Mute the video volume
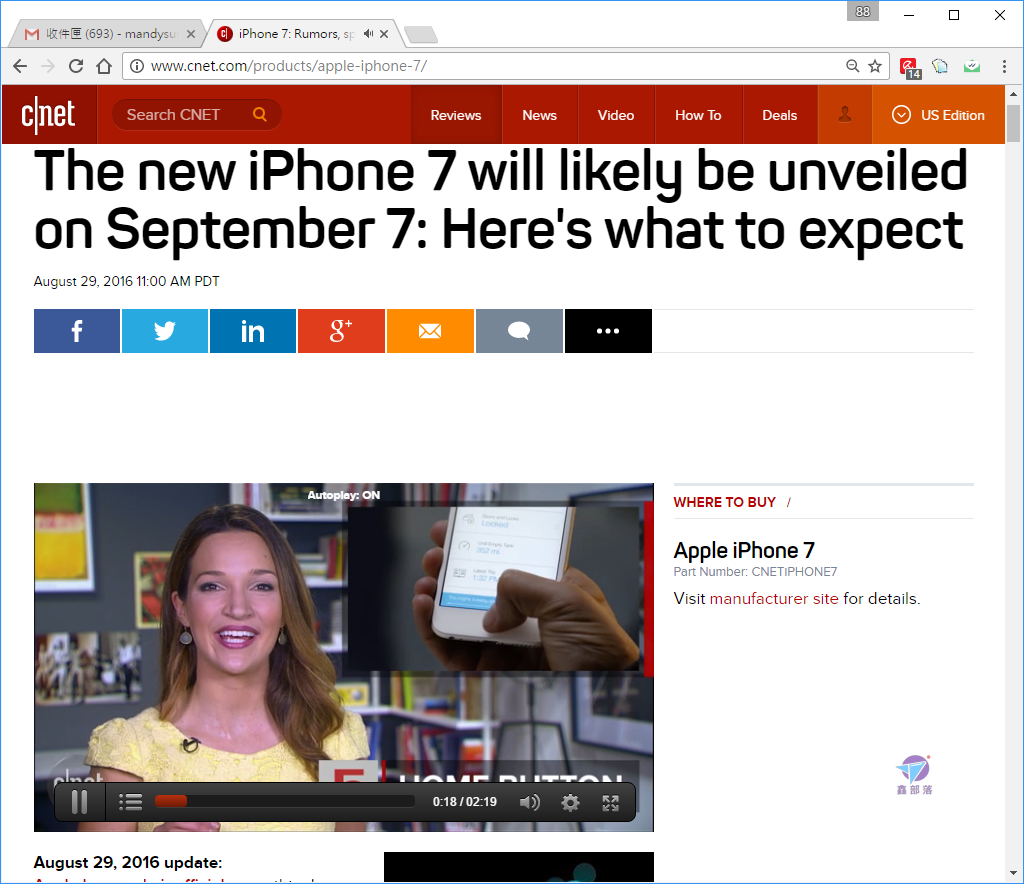1024x884 pixels. tap(530, 802)
